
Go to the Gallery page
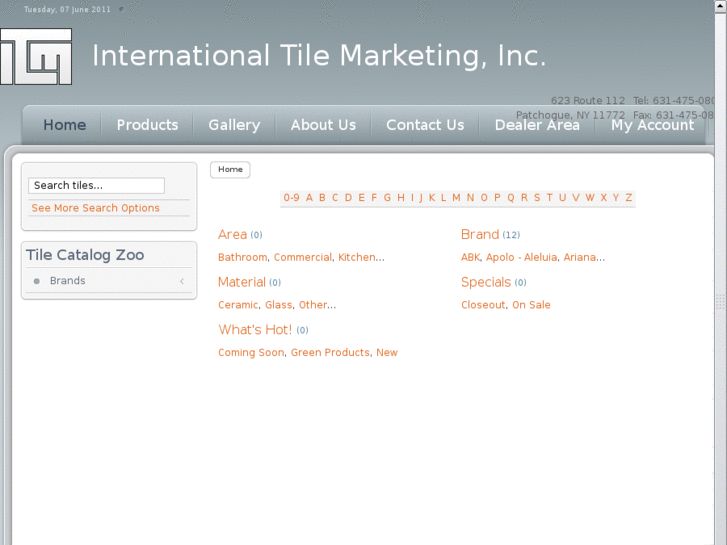coord(234,125)
